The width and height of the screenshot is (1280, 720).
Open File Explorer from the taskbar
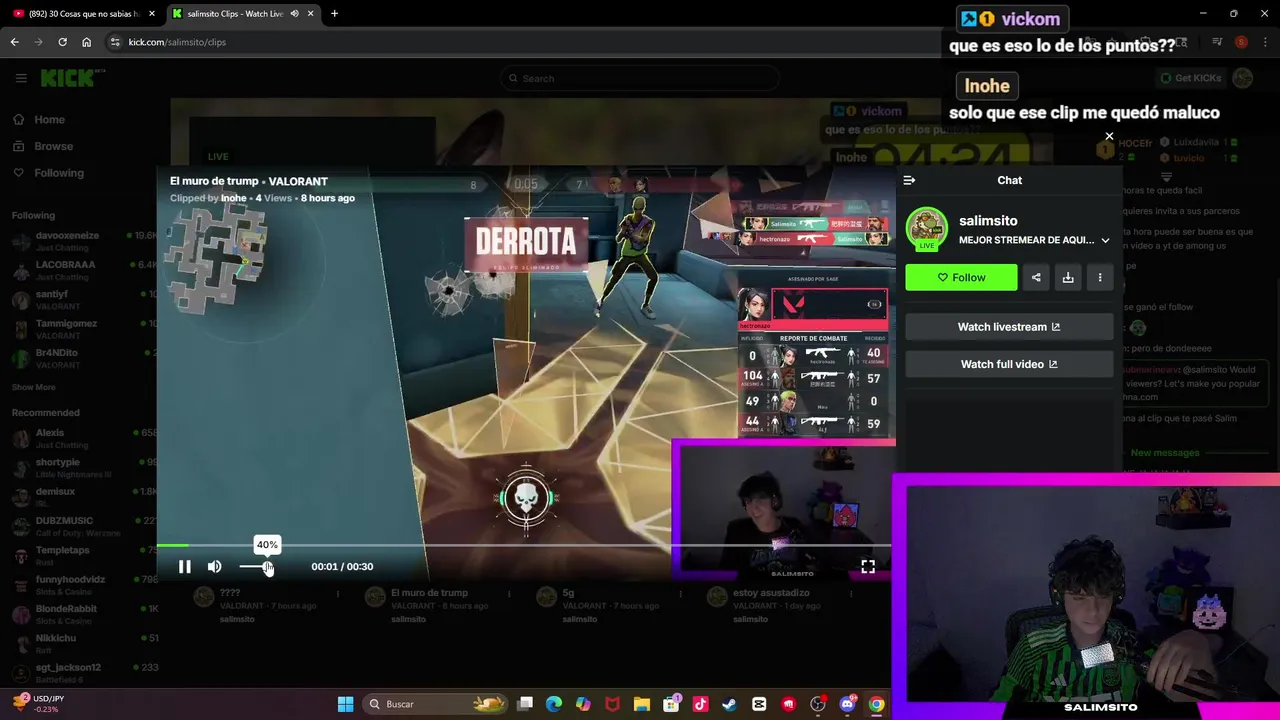point(641,704)
